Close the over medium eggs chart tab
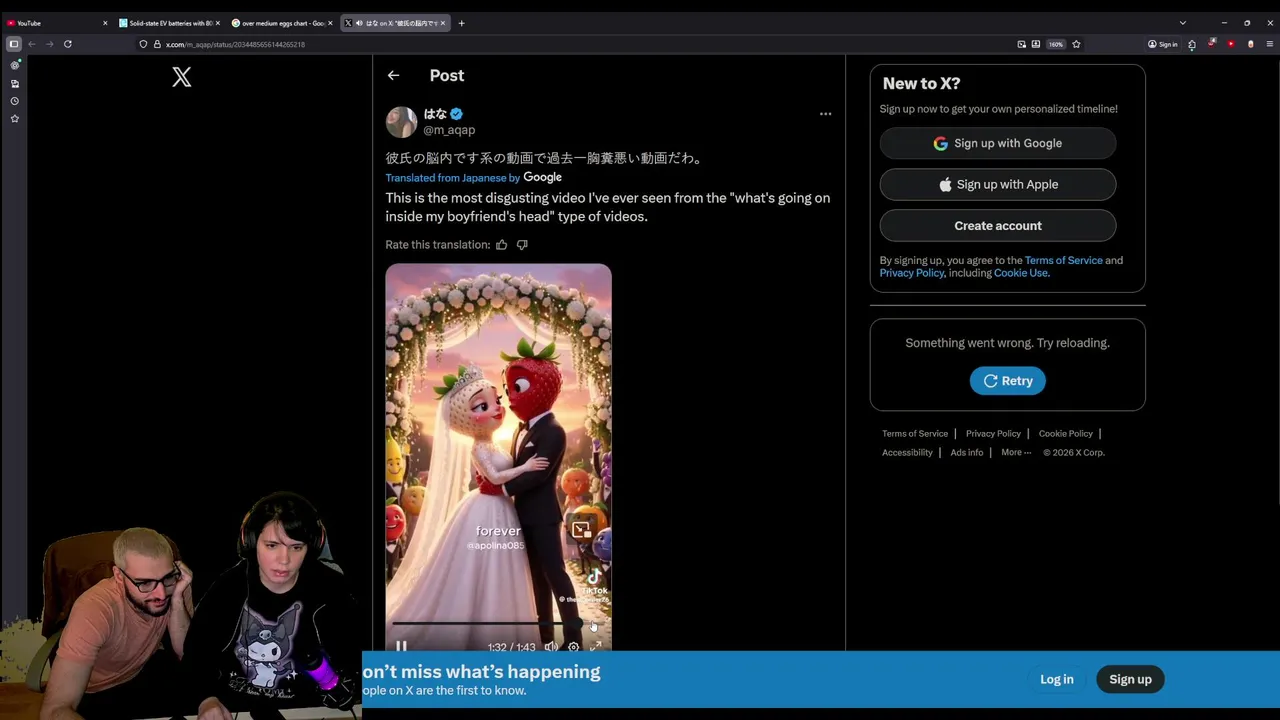 tap(330, 23)
